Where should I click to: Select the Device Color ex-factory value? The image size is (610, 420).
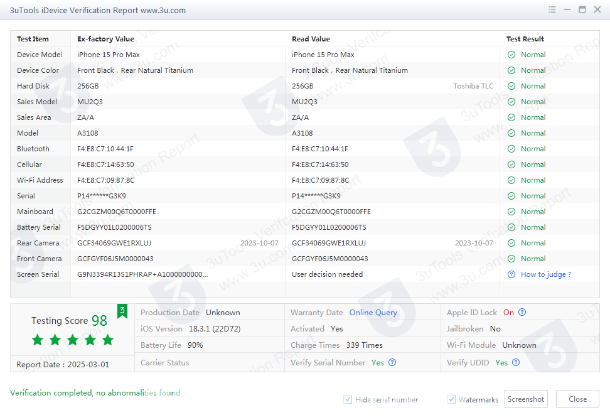[x=135, y=70]
